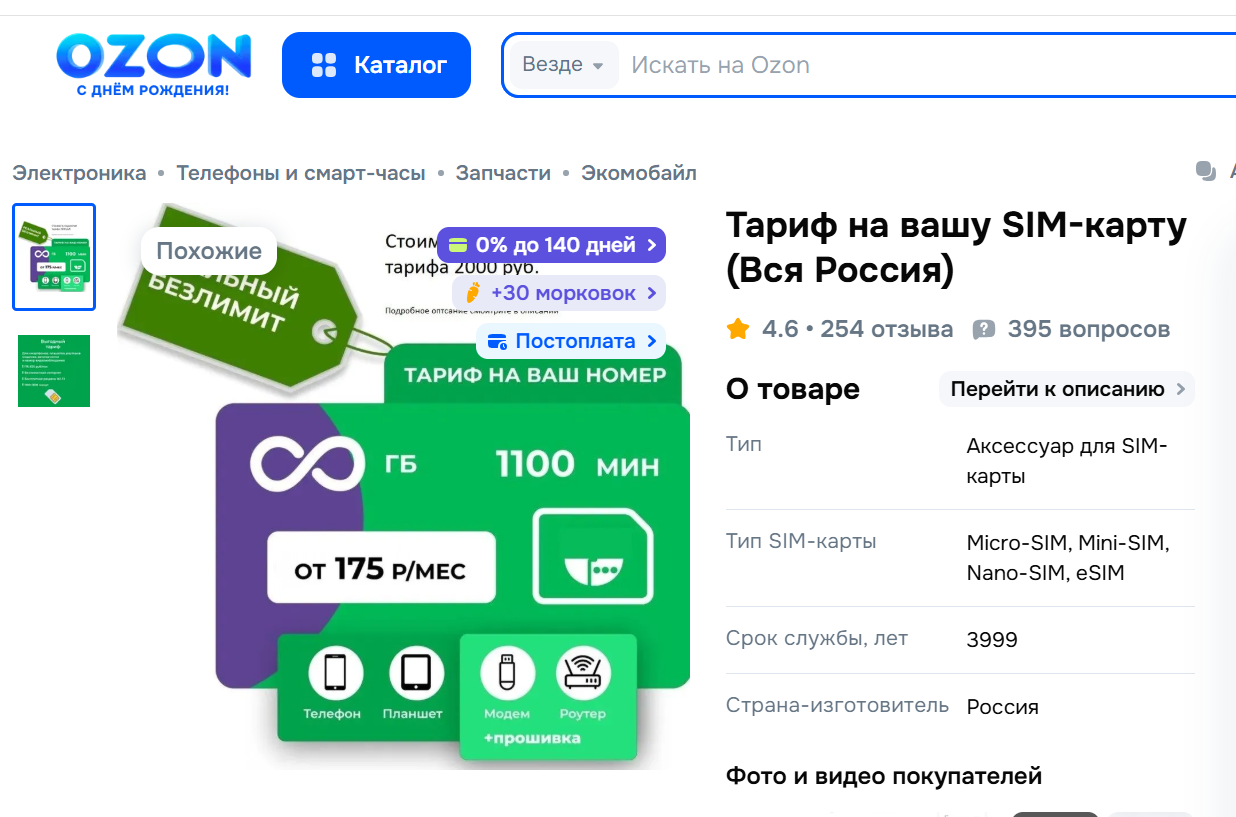Click the 3999 service life value
Screen dimensions: 1236x817
[992, 639]
